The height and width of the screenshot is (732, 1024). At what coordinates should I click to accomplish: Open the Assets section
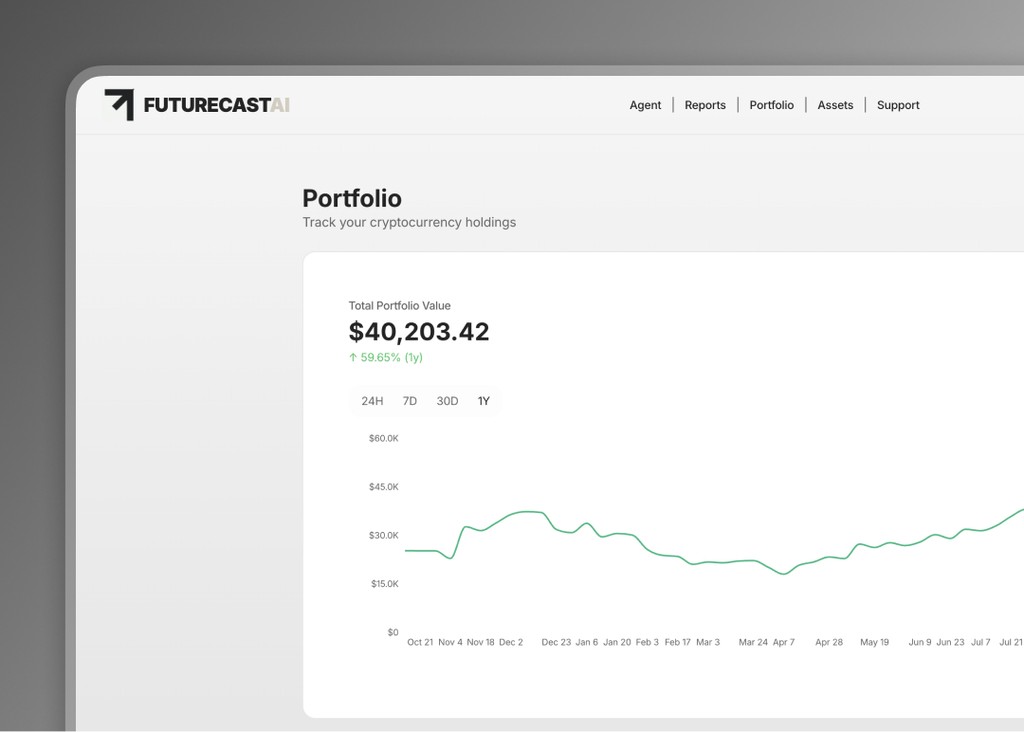click(835, 105)
